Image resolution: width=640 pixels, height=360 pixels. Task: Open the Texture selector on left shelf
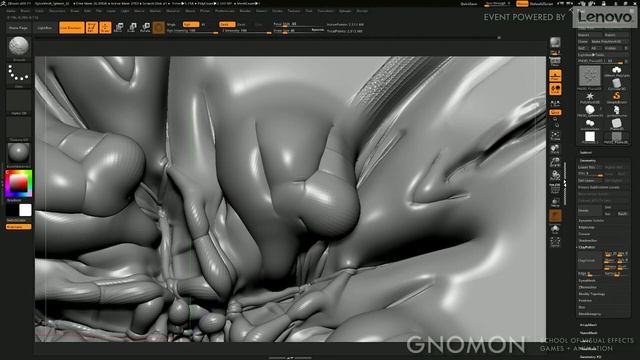pos(18,127)
